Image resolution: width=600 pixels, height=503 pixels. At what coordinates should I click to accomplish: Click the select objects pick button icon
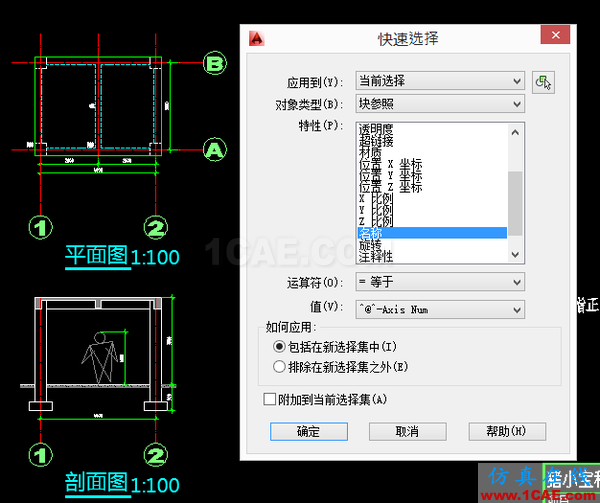click(543, 82)
